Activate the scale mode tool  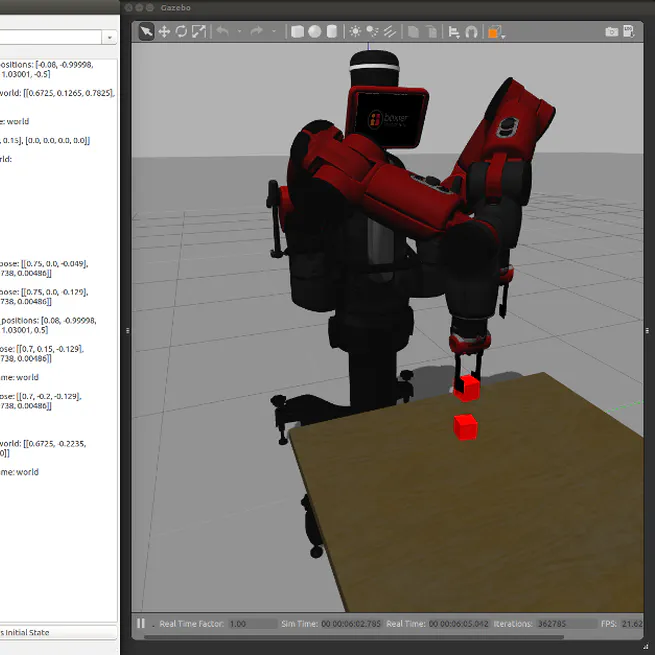click(198, 32)
